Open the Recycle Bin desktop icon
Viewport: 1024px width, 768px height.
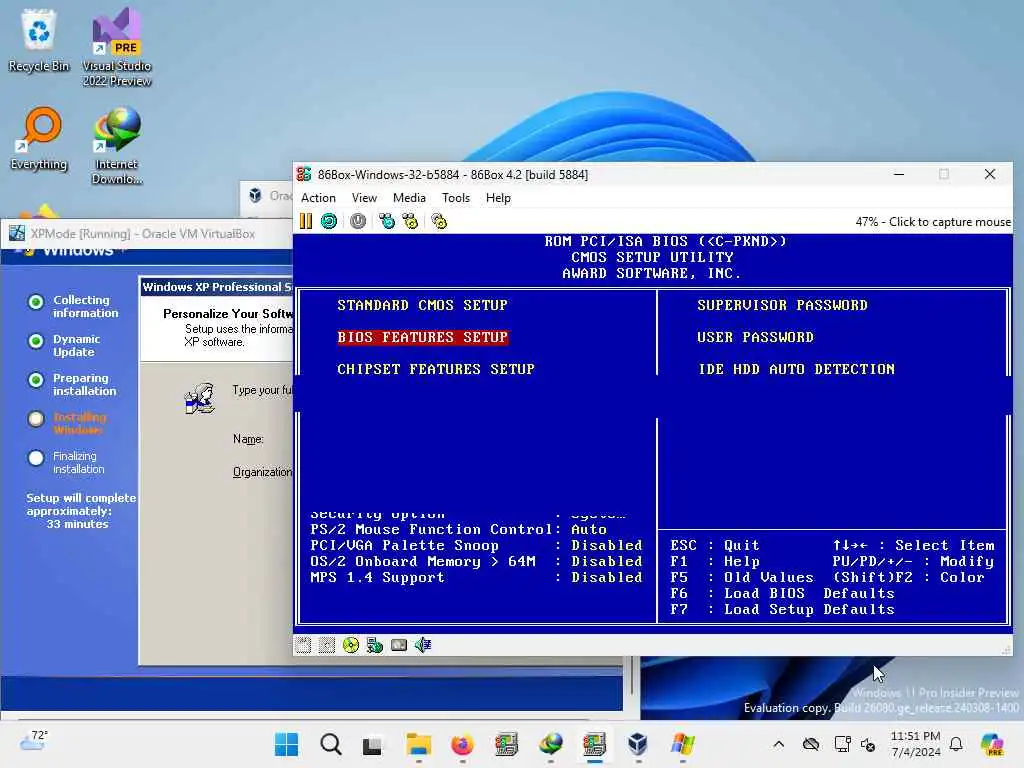click(39, 40)
